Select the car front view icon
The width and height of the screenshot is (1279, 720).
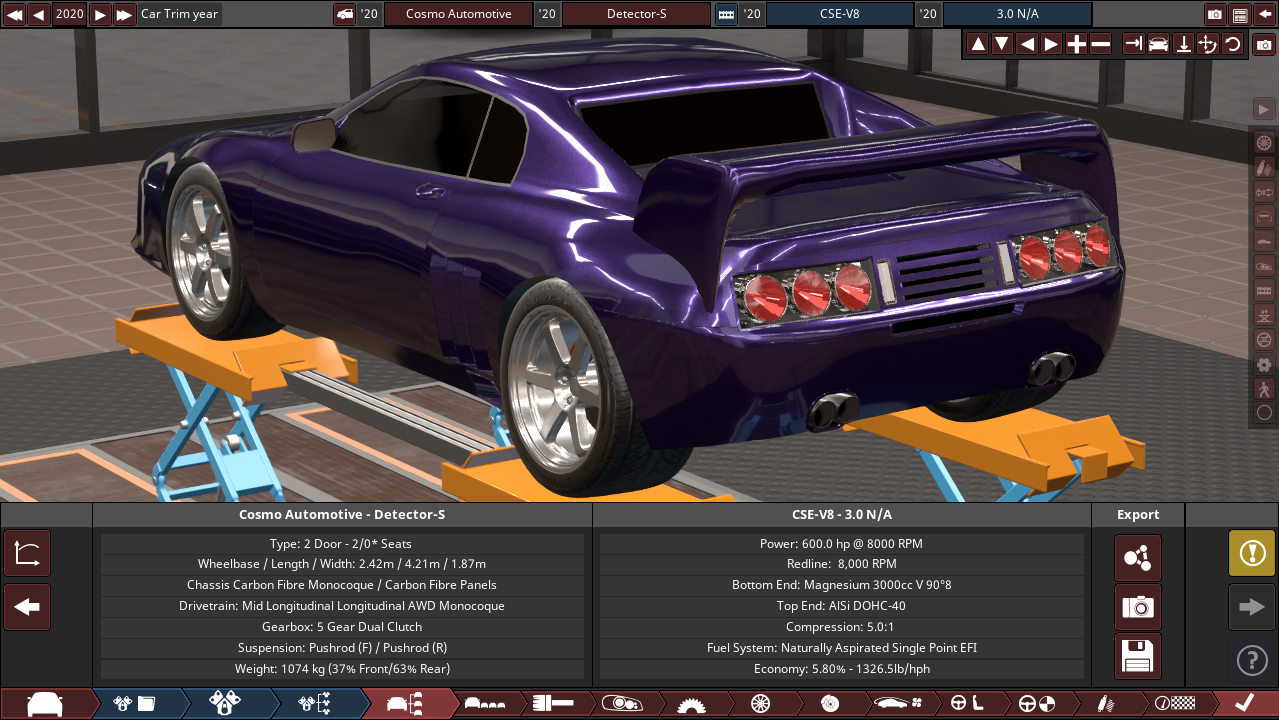pyautogui.click(x=1158, y=44)
